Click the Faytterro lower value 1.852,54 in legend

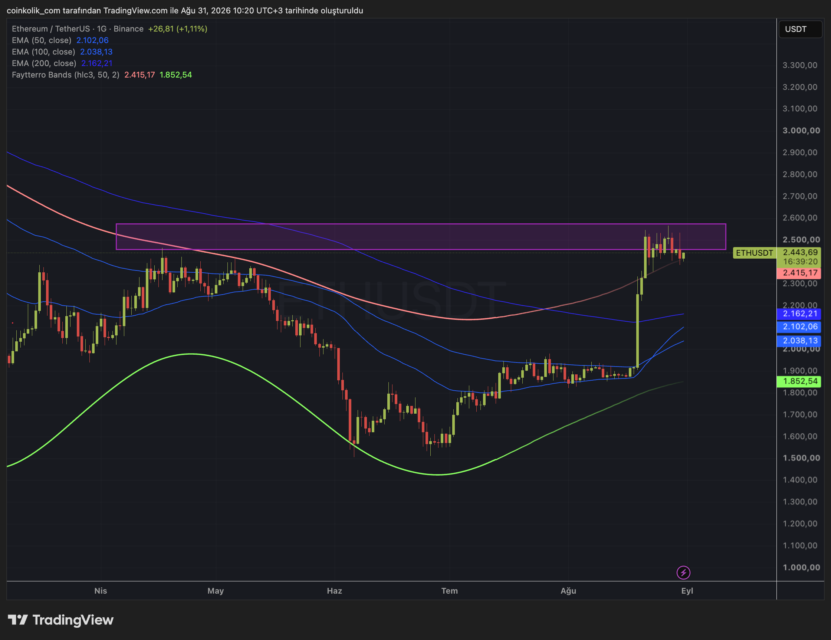coord(175,75)
